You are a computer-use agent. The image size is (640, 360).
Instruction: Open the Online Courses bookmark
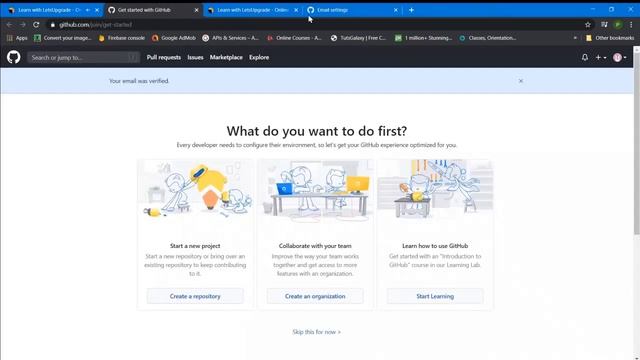point(295,38)
